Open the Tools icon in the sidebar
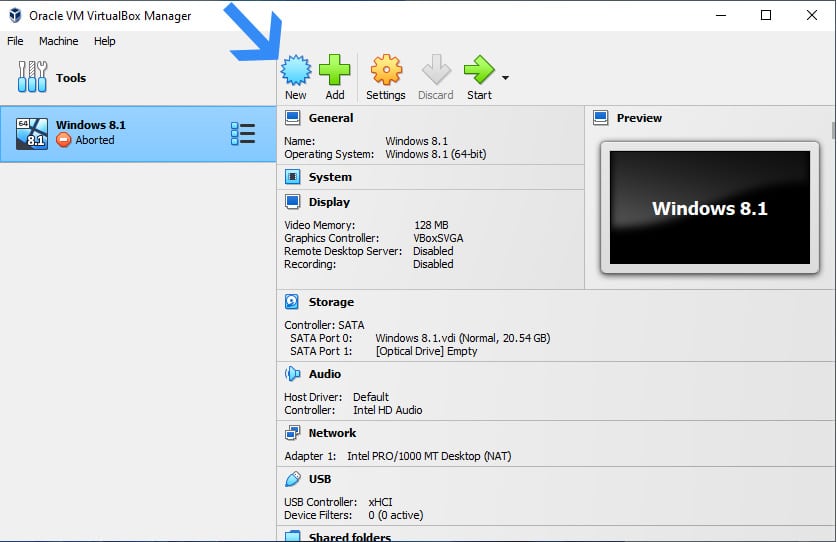The height and width of the screenshot is (542, 837). 32,77
